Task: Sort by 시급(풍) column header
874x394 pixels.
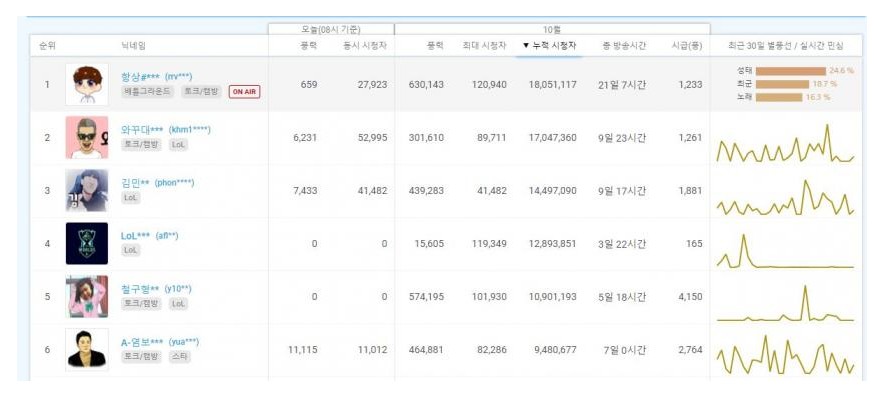Action: (x=687, y=46)
